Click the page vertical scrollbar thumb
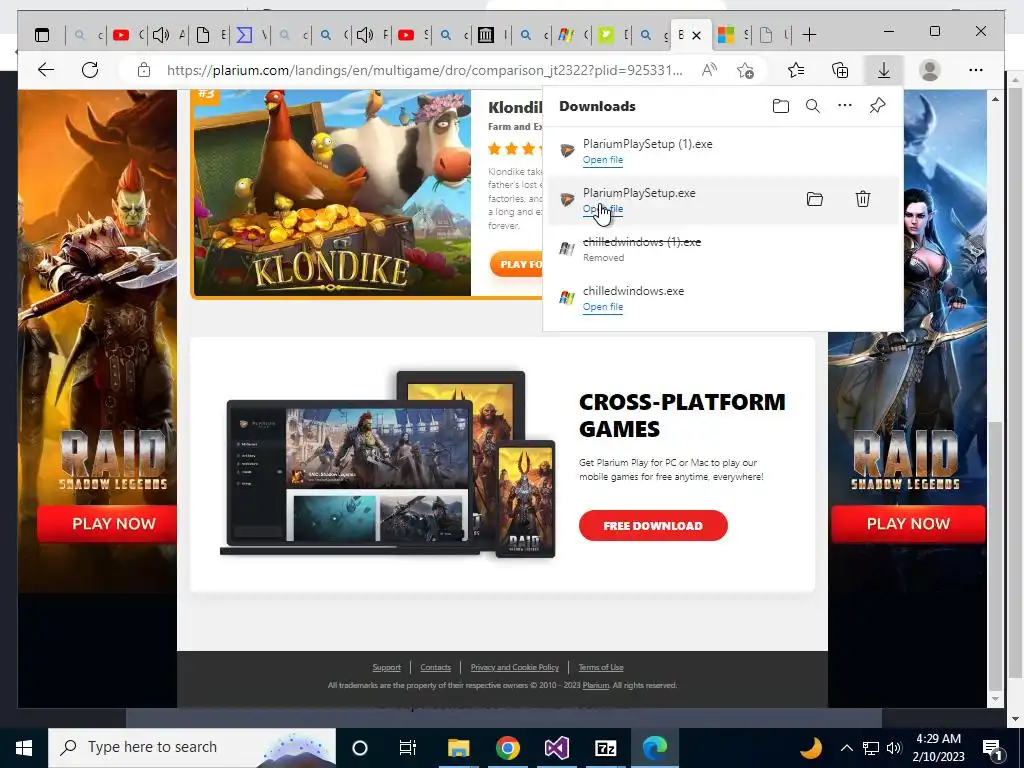The width and height of the screenshot is (1024, 768). pyautogui.click(x=995, y=555)
